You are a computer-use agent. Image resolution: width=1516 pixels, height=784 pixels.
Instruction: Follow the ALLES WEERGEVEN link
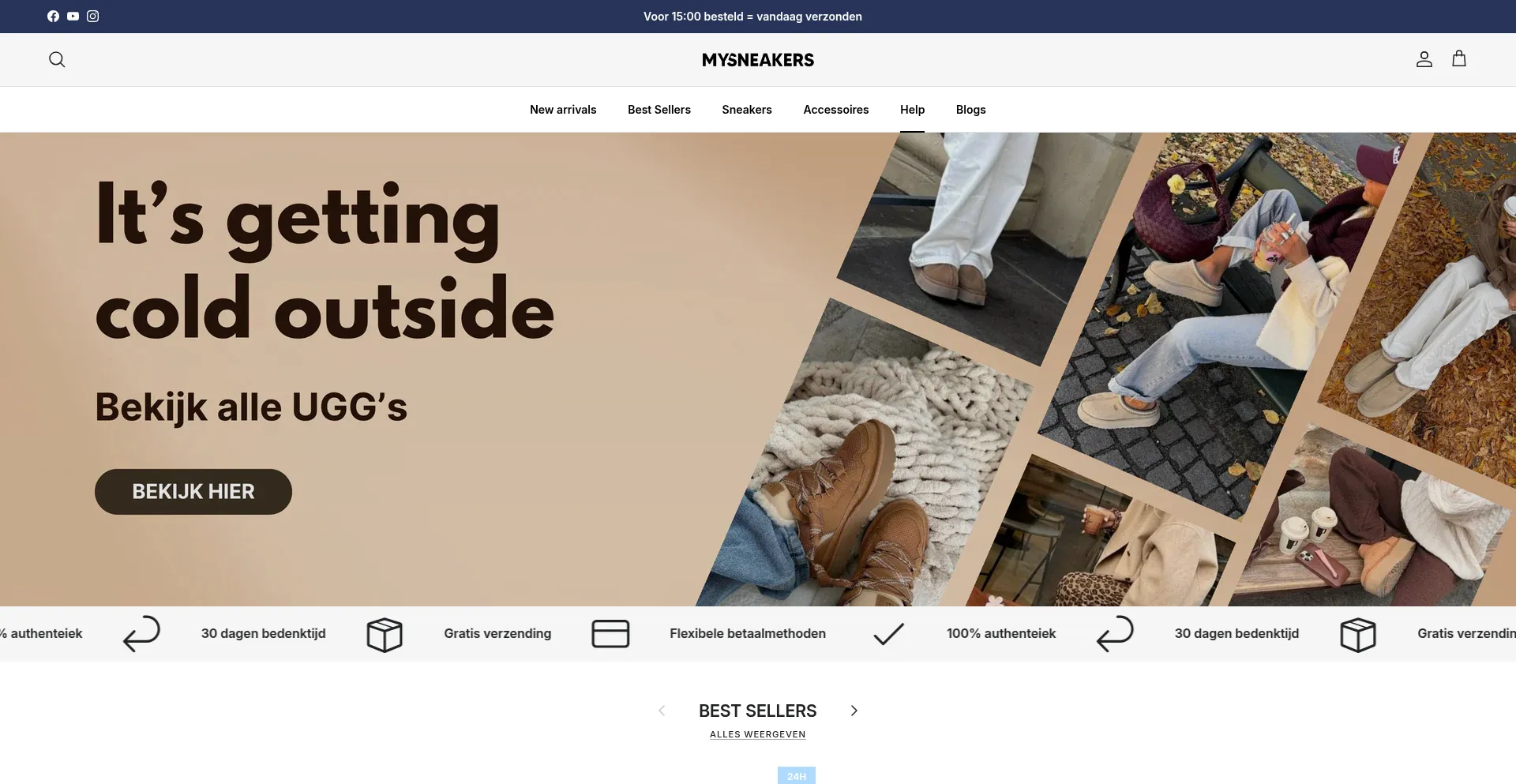[758, 734]
